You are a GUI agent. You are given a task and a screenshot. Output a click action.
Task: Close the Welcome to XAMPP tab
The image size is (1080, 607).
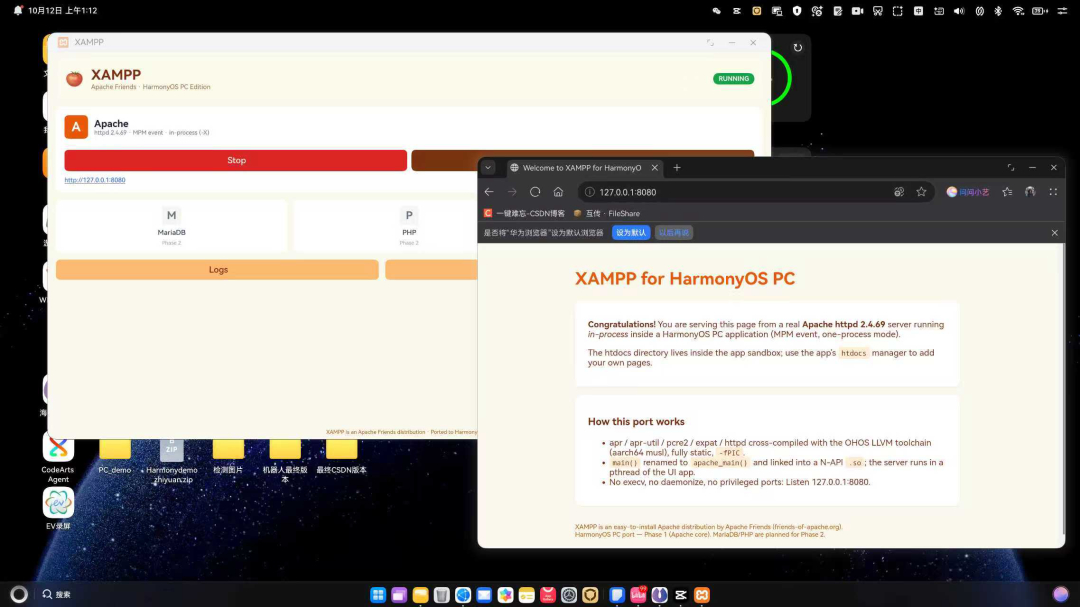(x=654, y=167)
